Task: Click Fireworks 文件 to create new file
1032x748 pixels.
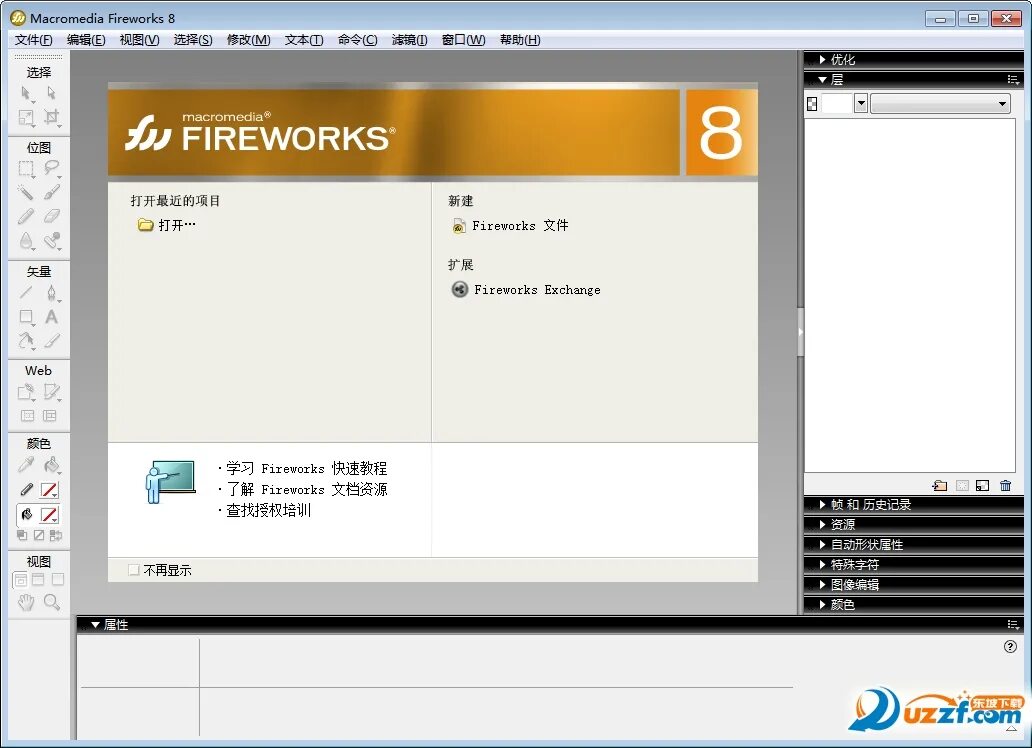Action: click(515, 225)
